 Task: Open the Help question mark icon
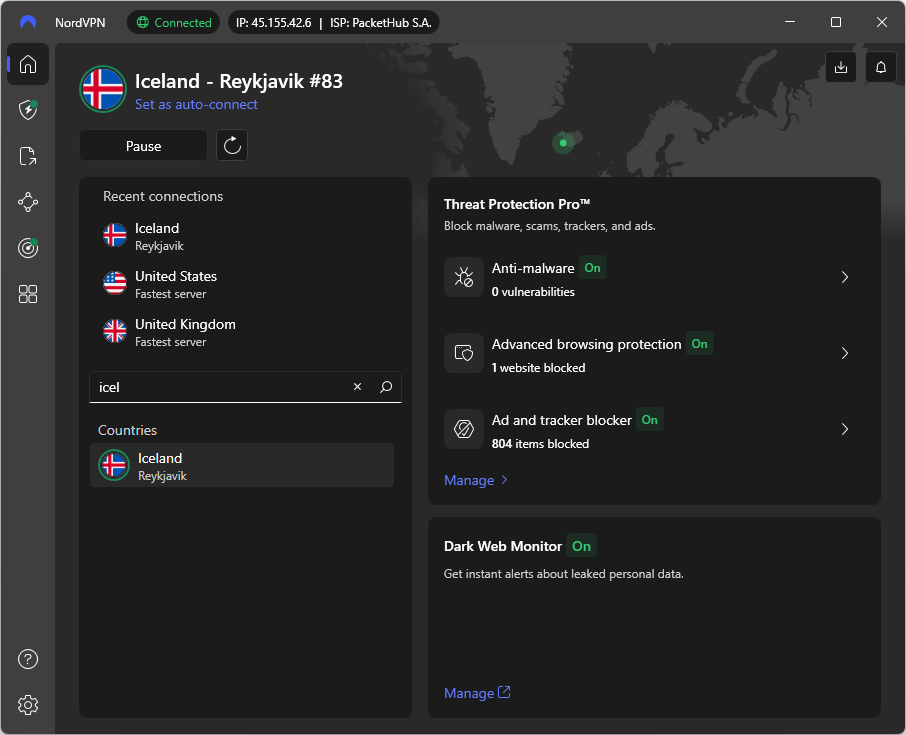[x=28, y=659]
